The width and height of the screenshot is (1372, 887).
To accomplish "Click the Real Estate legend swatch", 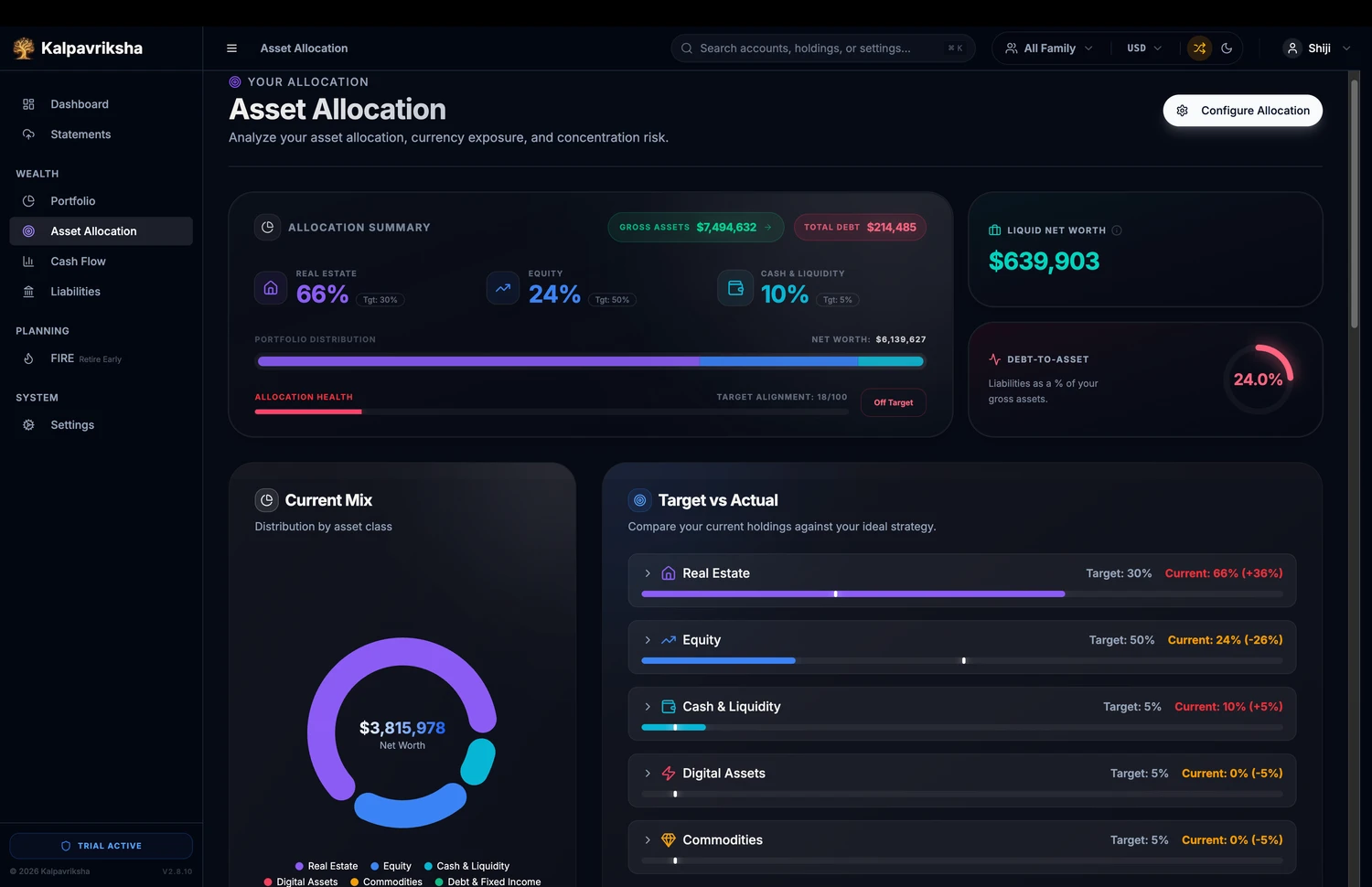I will click(x=299, y=866).
